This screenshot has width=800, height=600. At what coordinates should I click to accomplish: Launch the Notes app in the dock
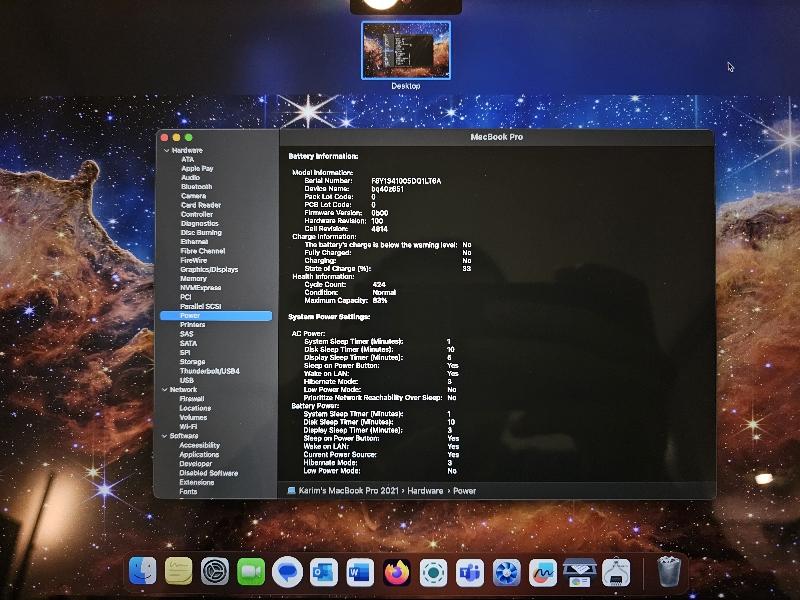click(x=179, y=572)
